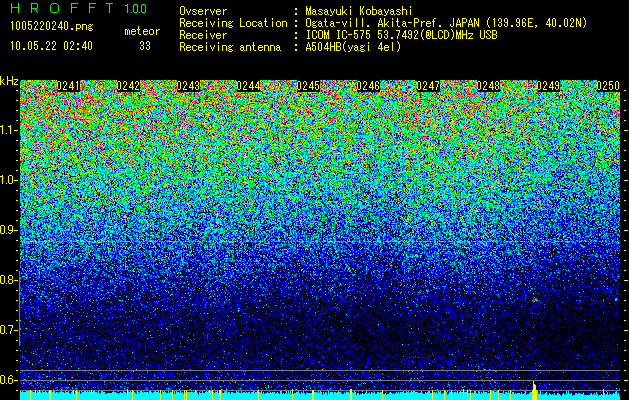Click the meteor count value 33

pos(145,46)
